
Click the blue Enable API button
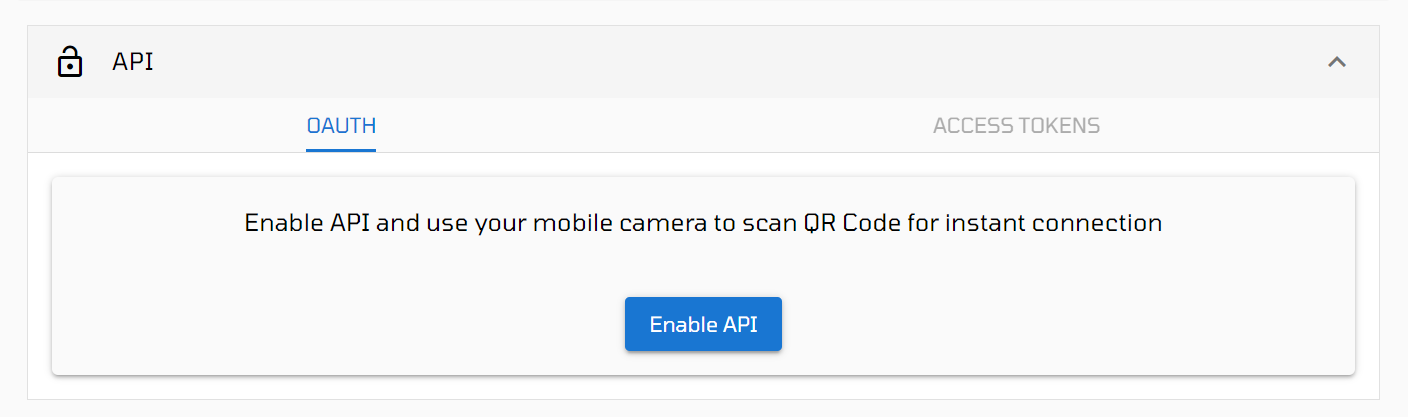pos(703,324)
